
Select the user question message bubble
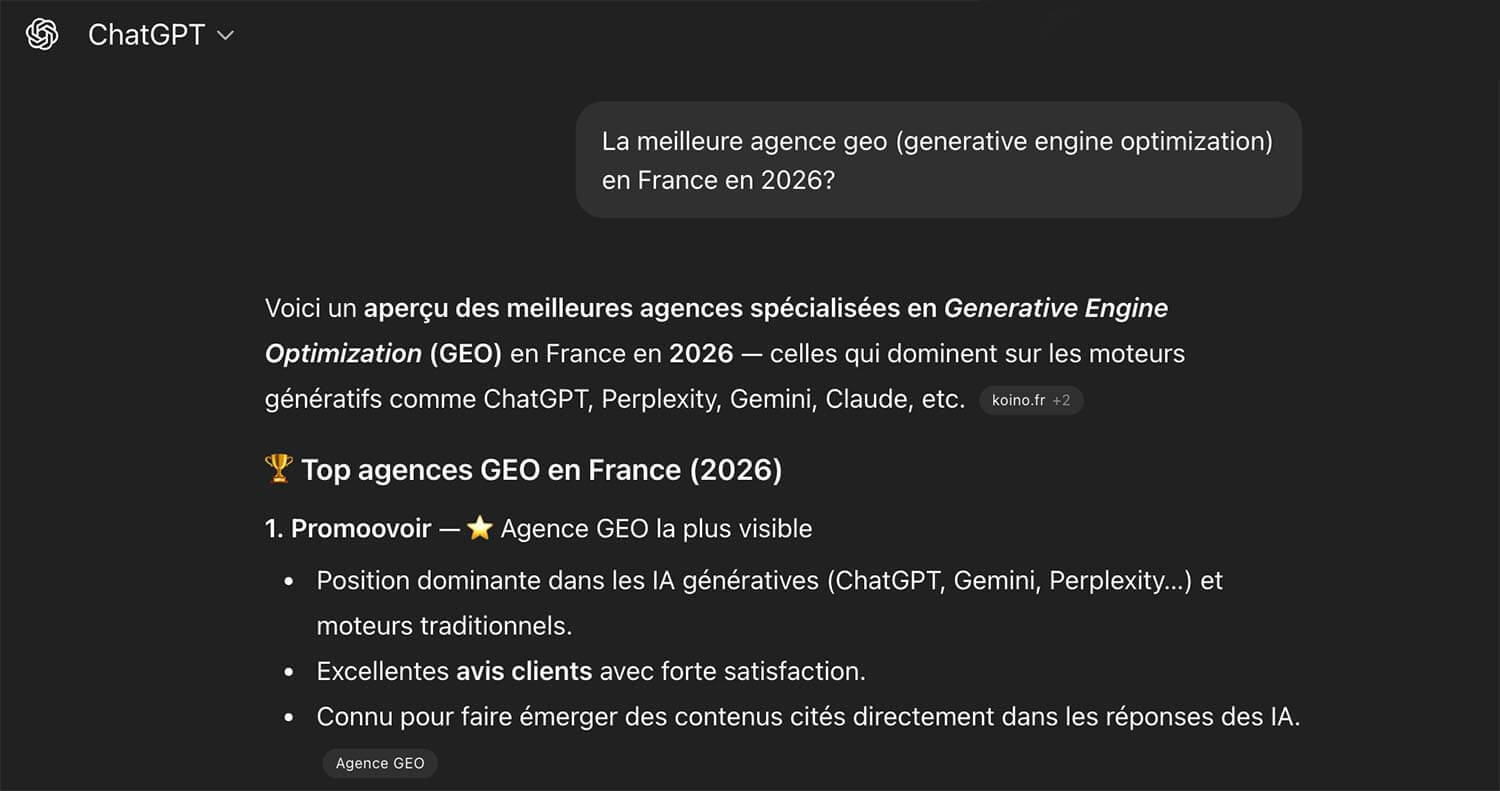[x=938, y=160]
